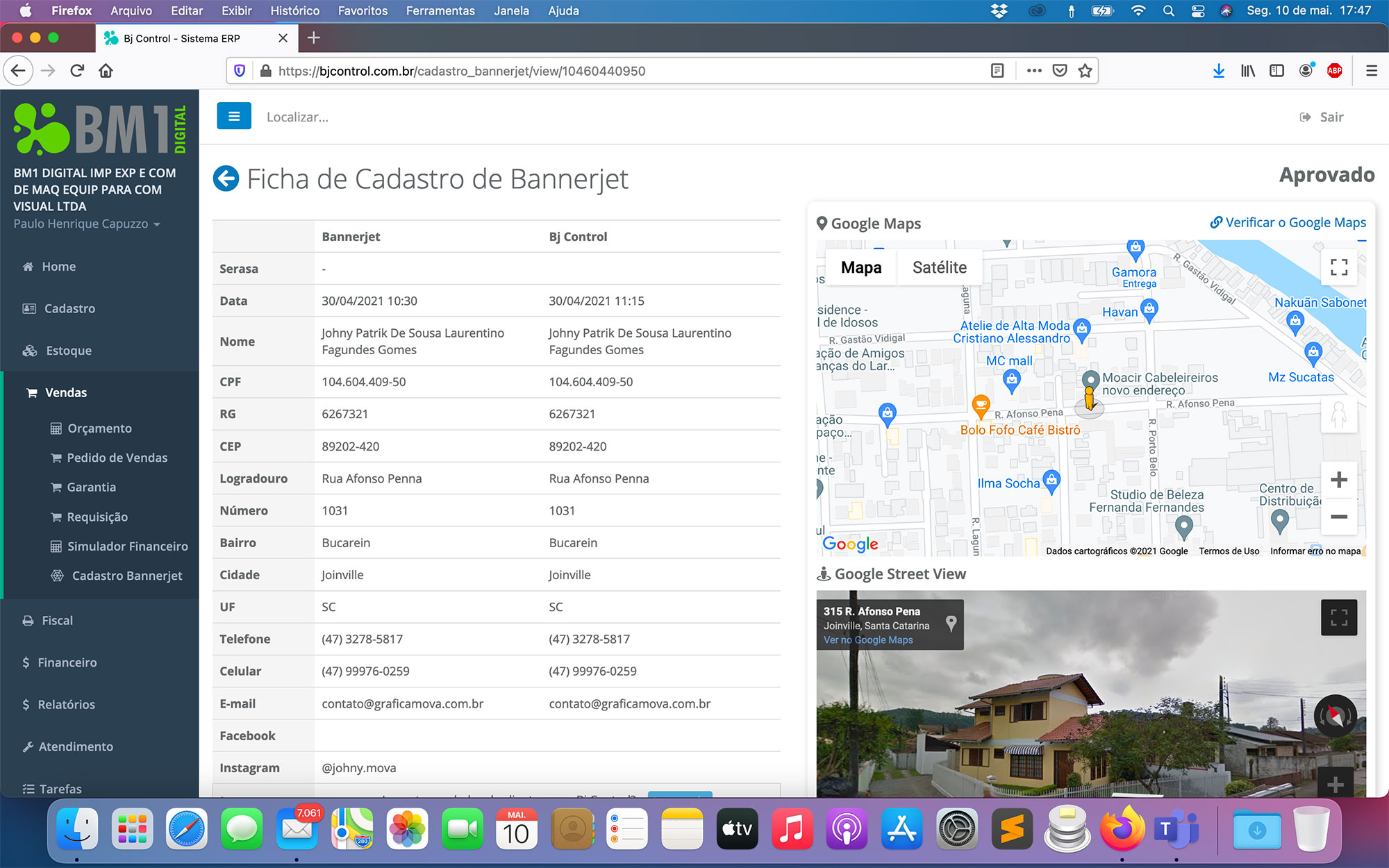Click the Street View pegman icon
Image resolution: width=1389 pixels, height=868 pixels.
[1338, 416]
